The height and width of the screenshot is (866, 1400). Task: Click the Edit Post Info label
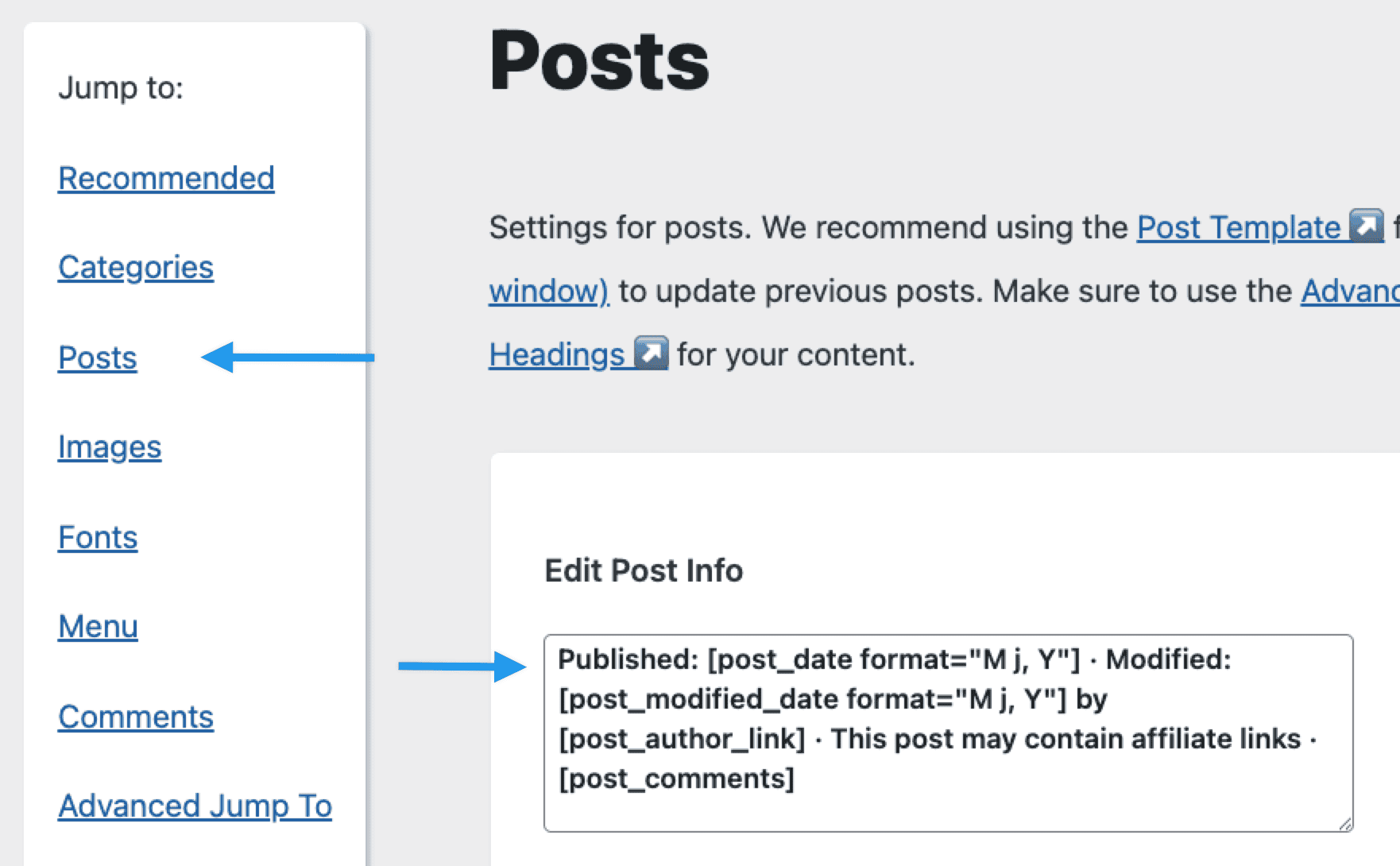(x=644, y=570)
